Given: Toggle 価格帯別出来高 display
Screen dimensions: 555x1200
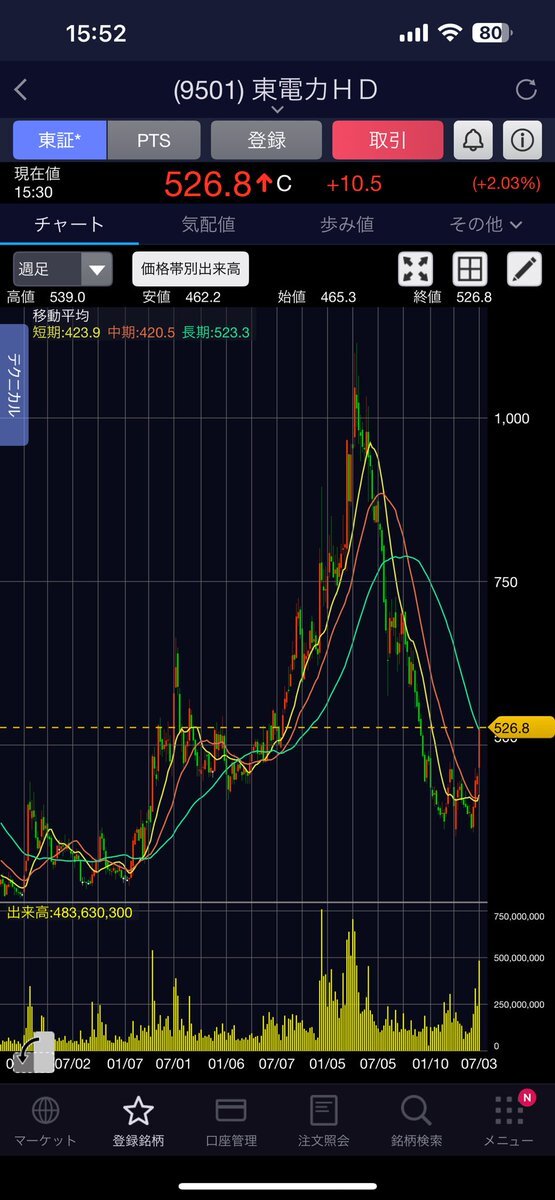Looking at the screenshot, I should (x=191, y=269).
